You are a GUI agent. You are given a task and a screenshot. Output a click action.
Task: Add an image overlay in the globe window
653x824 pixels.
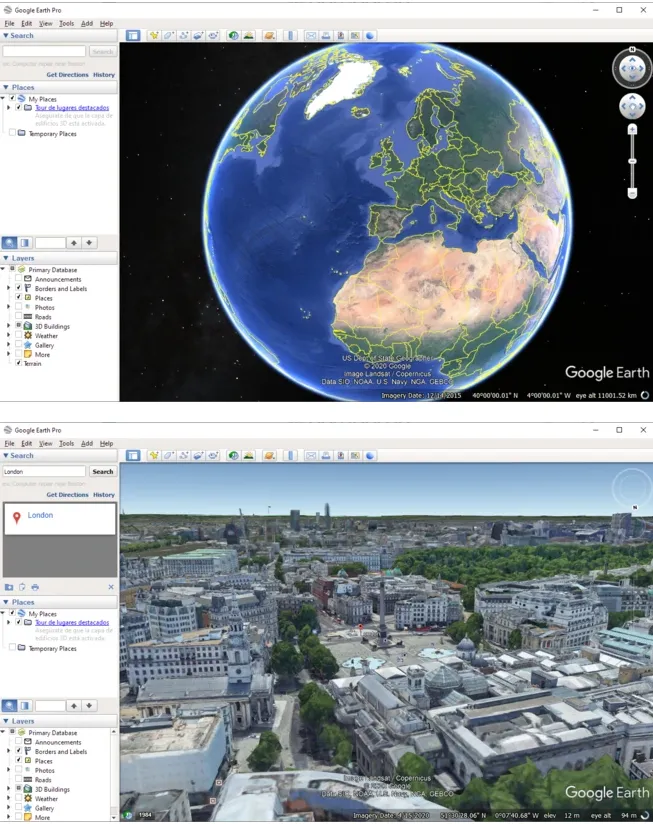click(198, 36)
